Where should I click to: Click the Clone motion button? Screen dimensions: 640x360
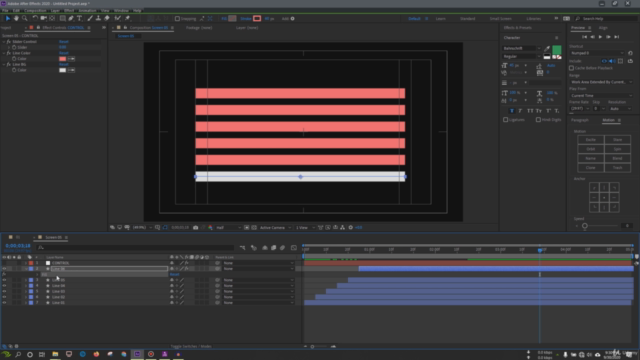click(x=591, y=168)
